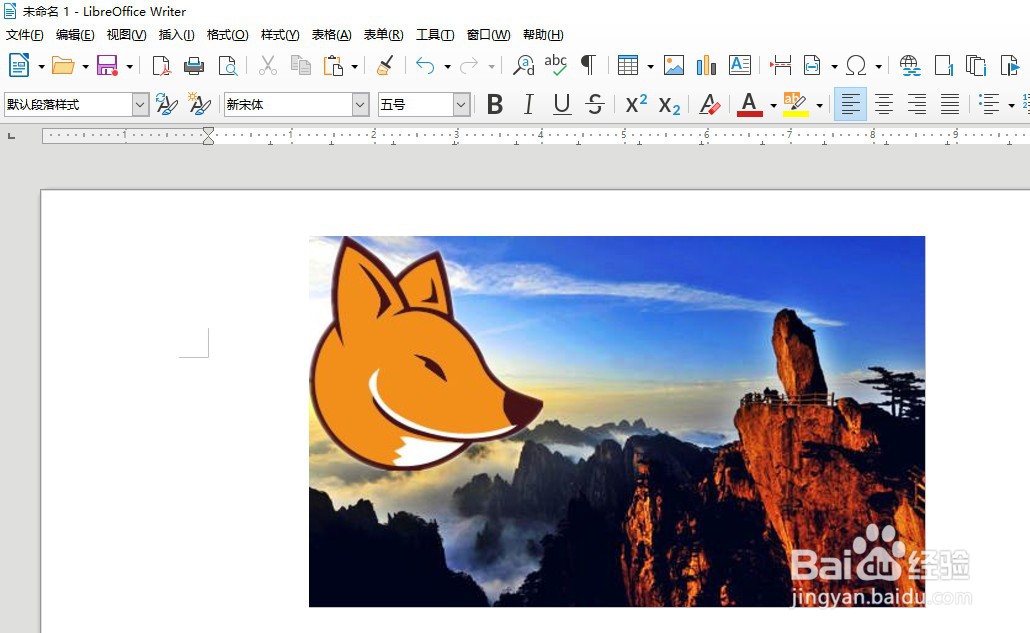Click the Redo arrow icon
Screen dimensions: 1030x633
(469, 66)
